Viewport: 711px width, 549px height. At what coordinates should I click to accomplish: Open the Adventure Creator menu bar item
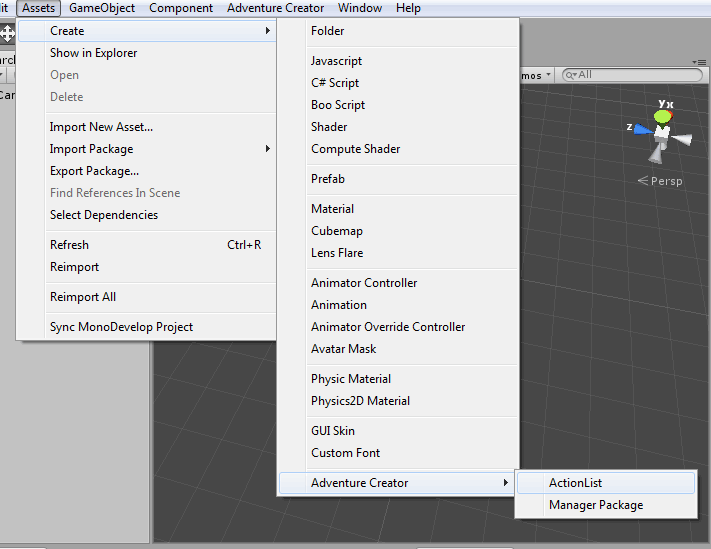click(276, 8)
